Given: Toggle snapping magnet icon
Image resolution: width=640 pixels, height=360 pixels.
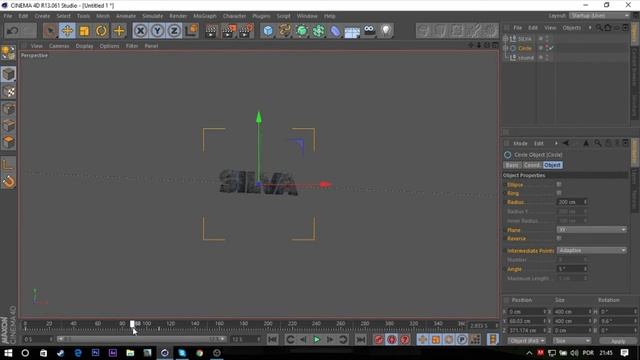Looking at the screenshot, I should click(x=8, y=182).
